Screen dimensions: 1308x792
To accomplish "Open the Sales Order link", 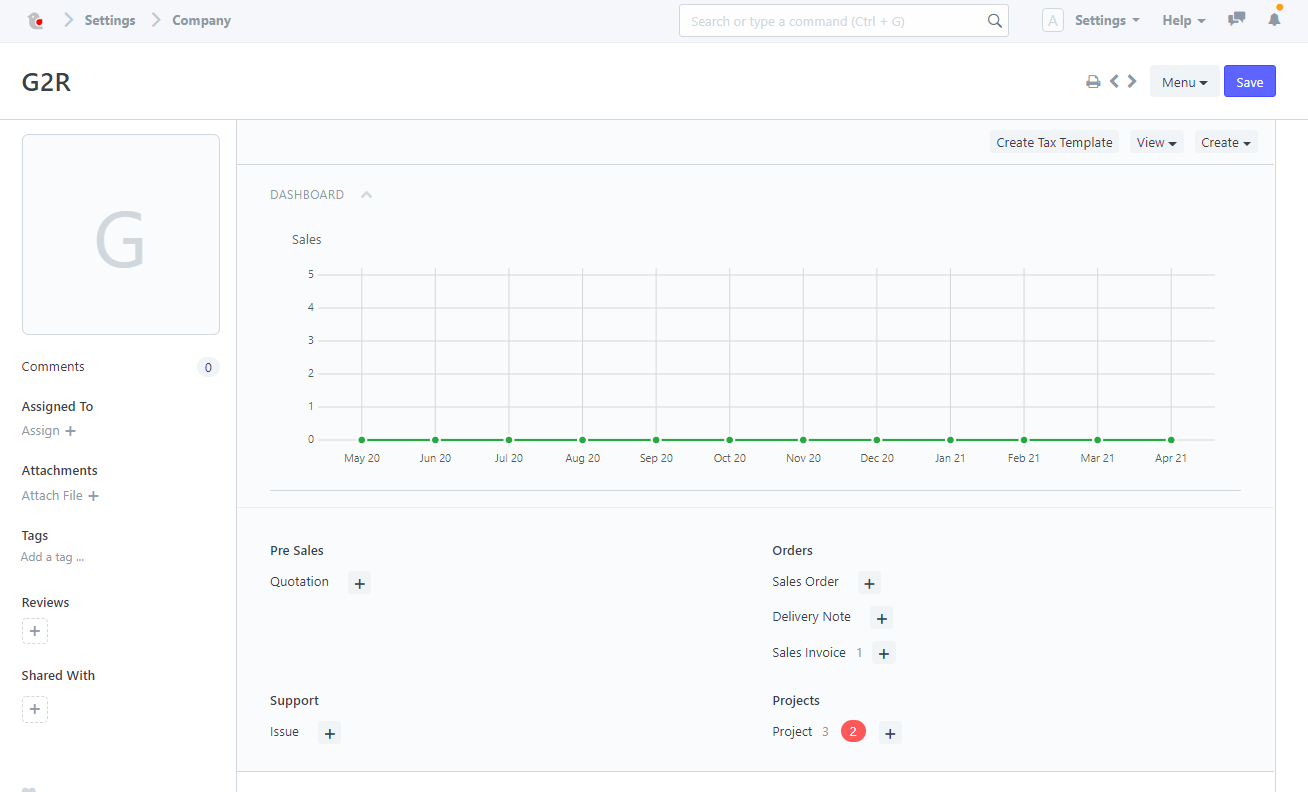I will [805, 581].
